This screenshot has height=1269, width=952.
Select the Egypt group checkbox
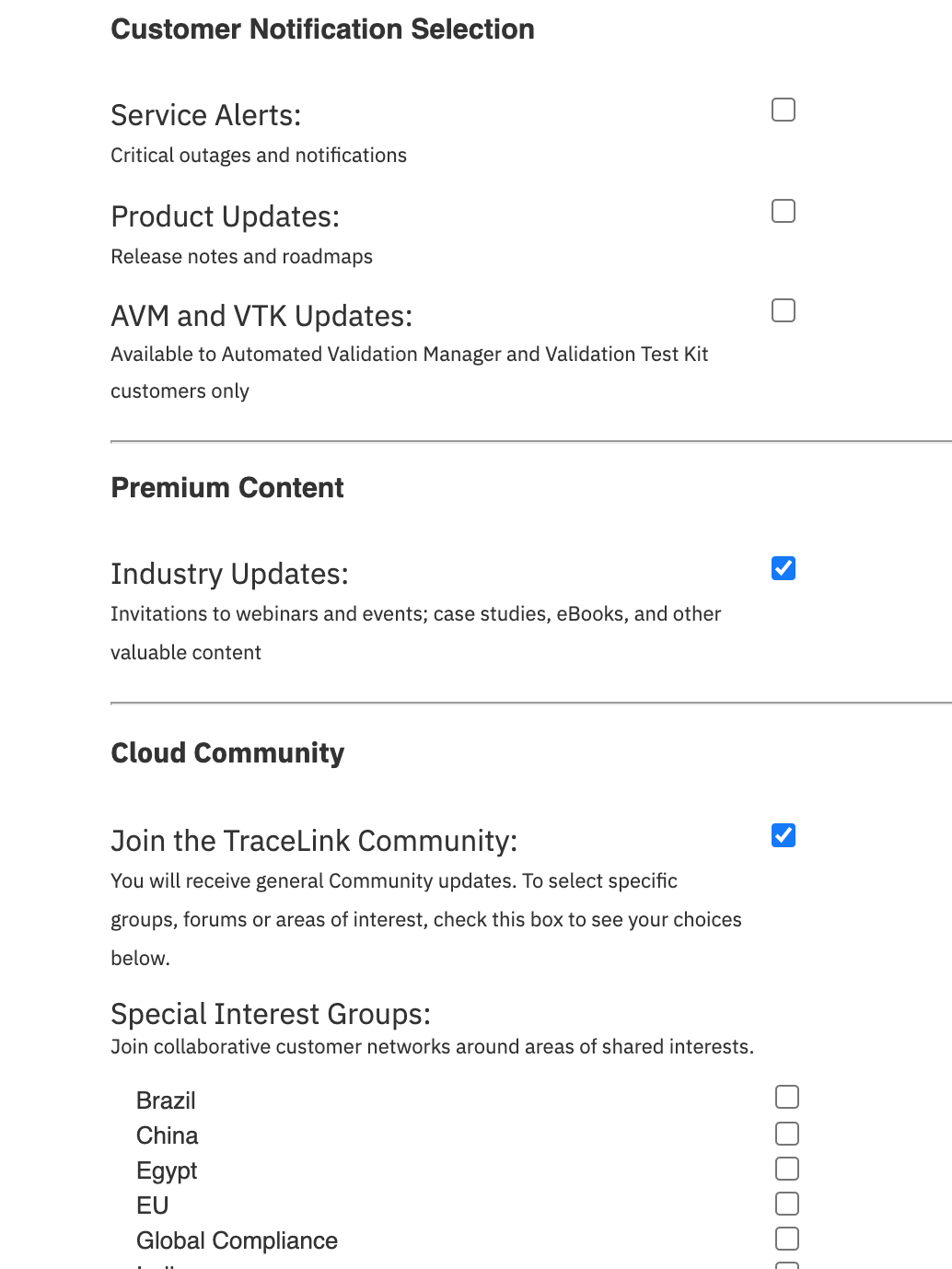point(787,1168)
